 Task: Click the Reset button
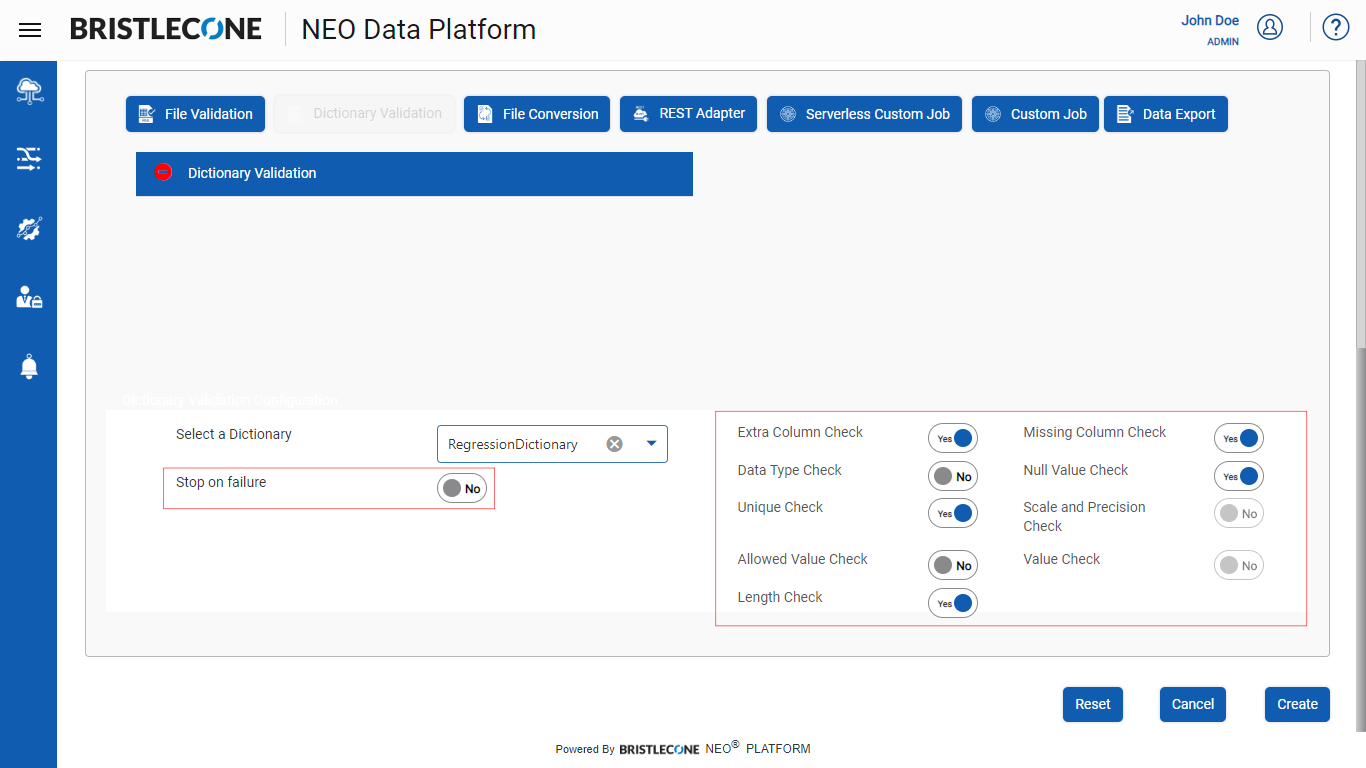tap(1093, 704)
